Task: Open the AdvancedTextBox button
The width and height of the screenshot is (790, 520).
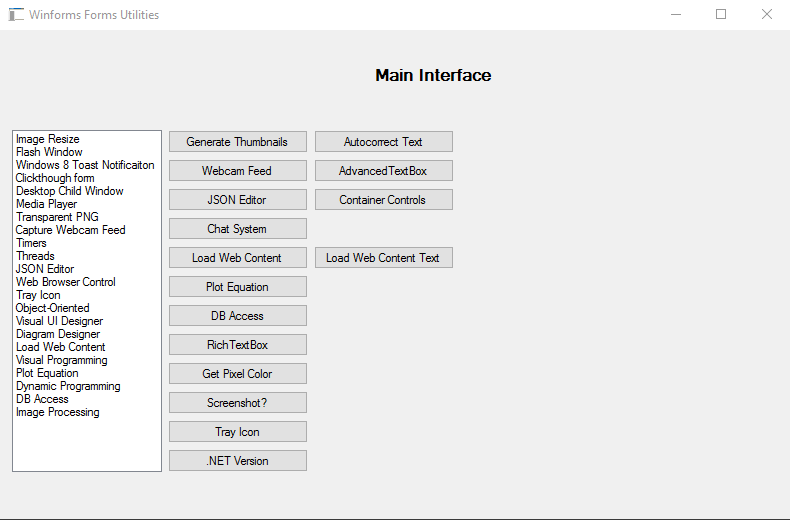Action: pyautogui.click(x=384, y=171)
